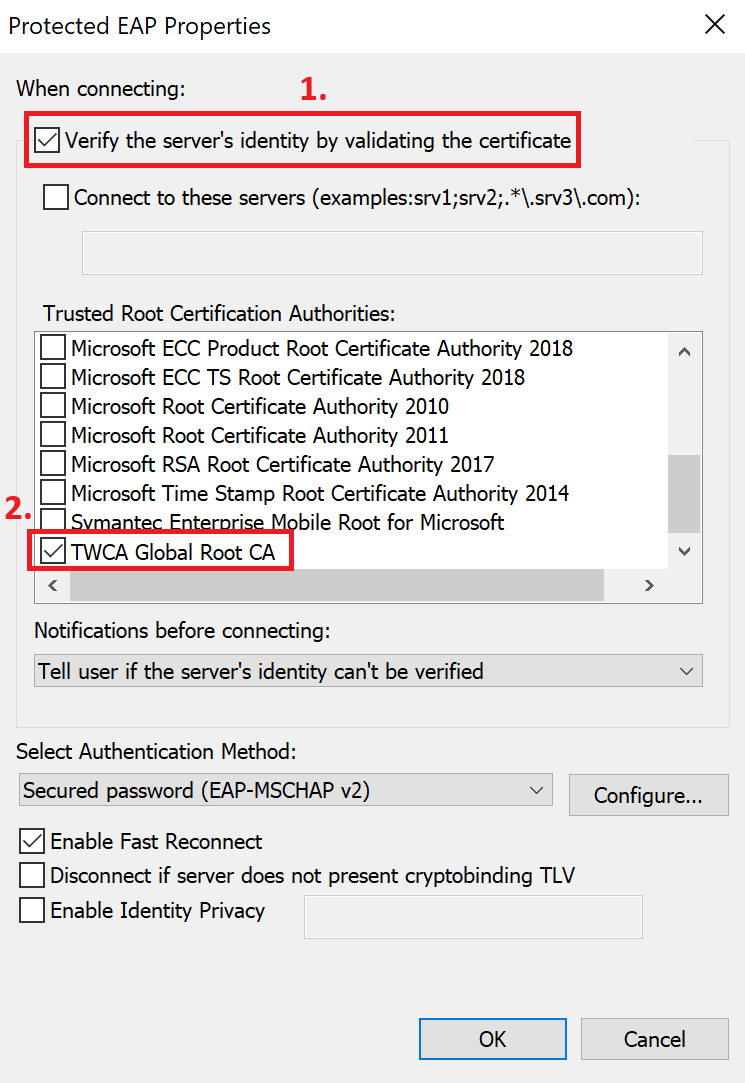Click the server names input field
This screenshot has width=745, height=1083.
click(x=391, y=252)
